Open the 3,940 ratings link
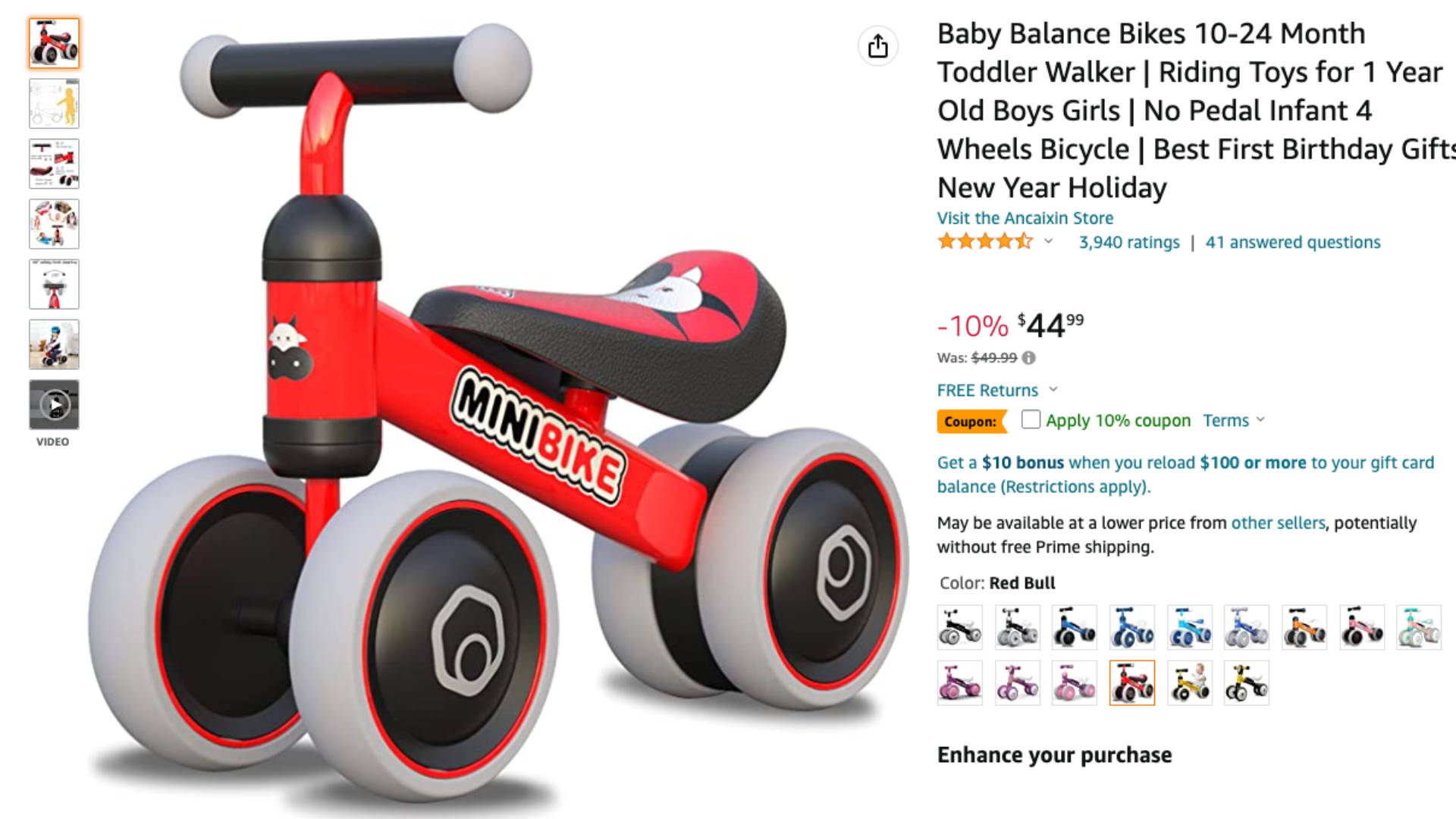This screenshot has width=1456, height=819. click(x=1129, y=243)
